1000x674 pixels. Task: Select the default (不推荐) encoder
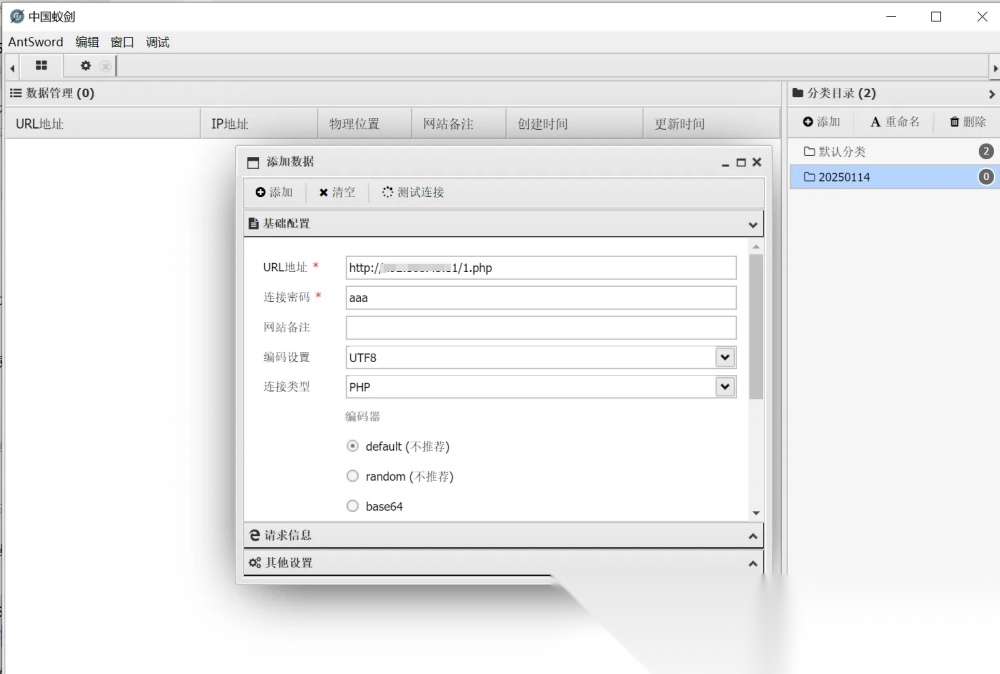(x=352, y=446)
